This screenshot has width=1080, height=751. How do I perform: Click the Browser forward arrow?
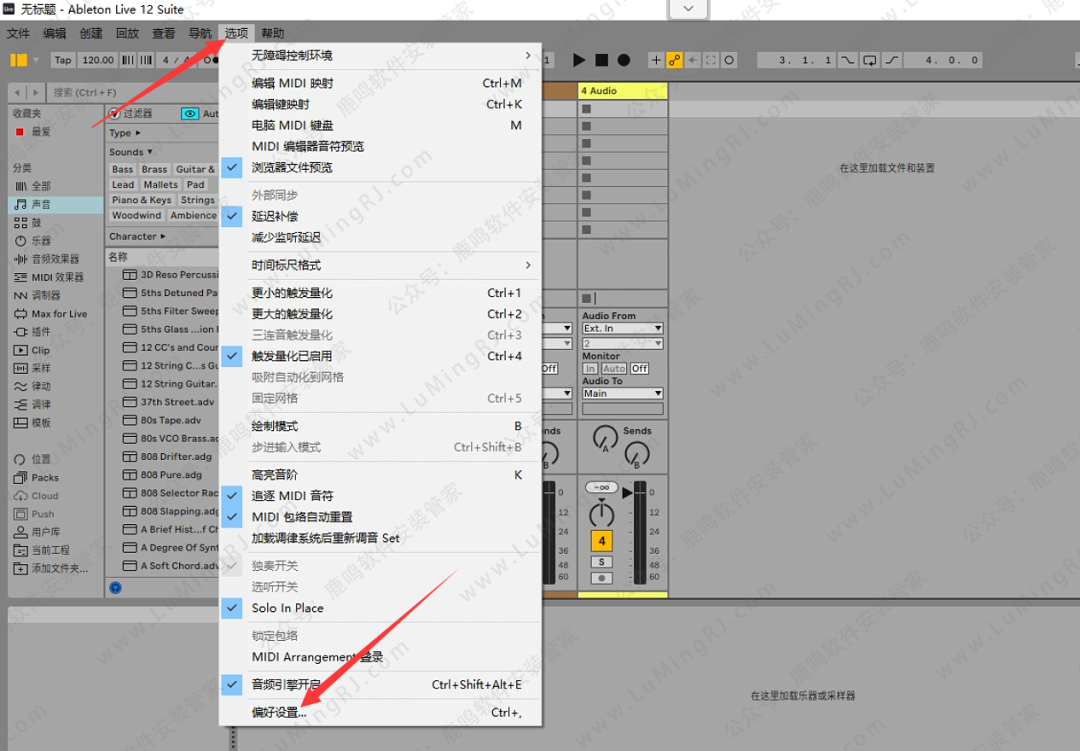pos(35,92)
